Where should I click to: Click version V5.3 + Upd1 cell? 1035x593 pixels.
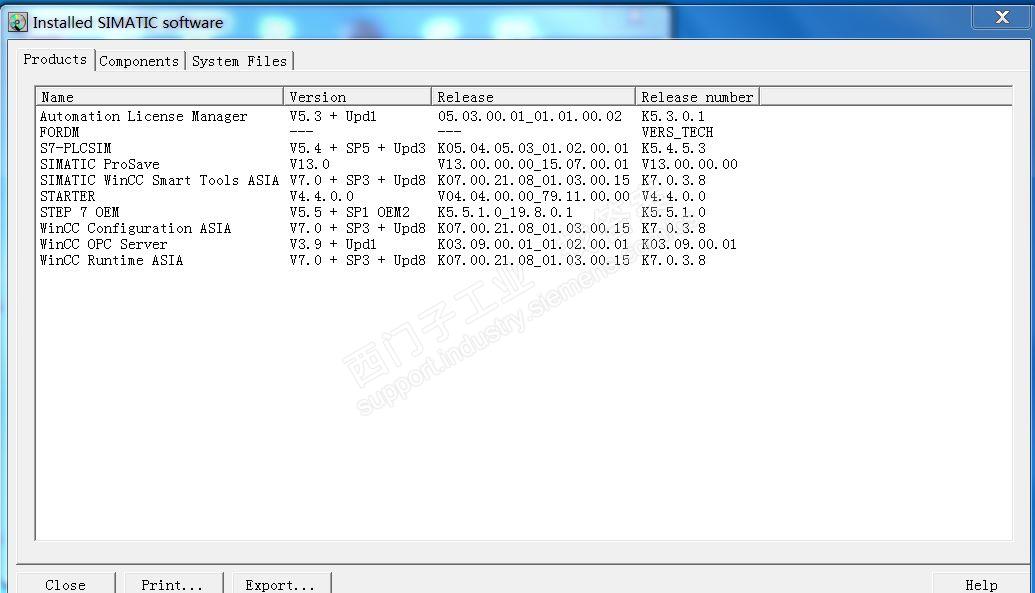point(333,116)
